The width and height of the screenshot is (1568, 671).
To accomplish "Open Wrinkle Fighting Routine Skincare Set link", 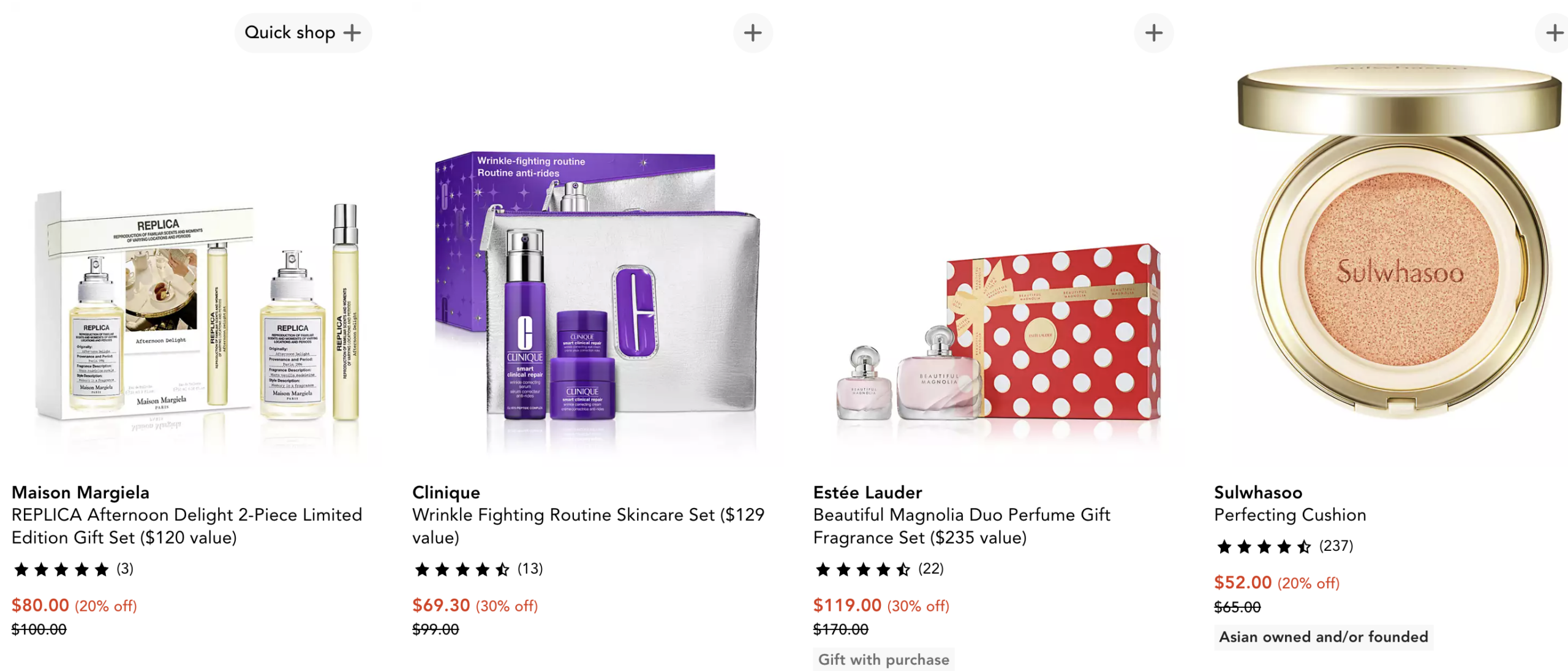I will (x=588, y=526).
